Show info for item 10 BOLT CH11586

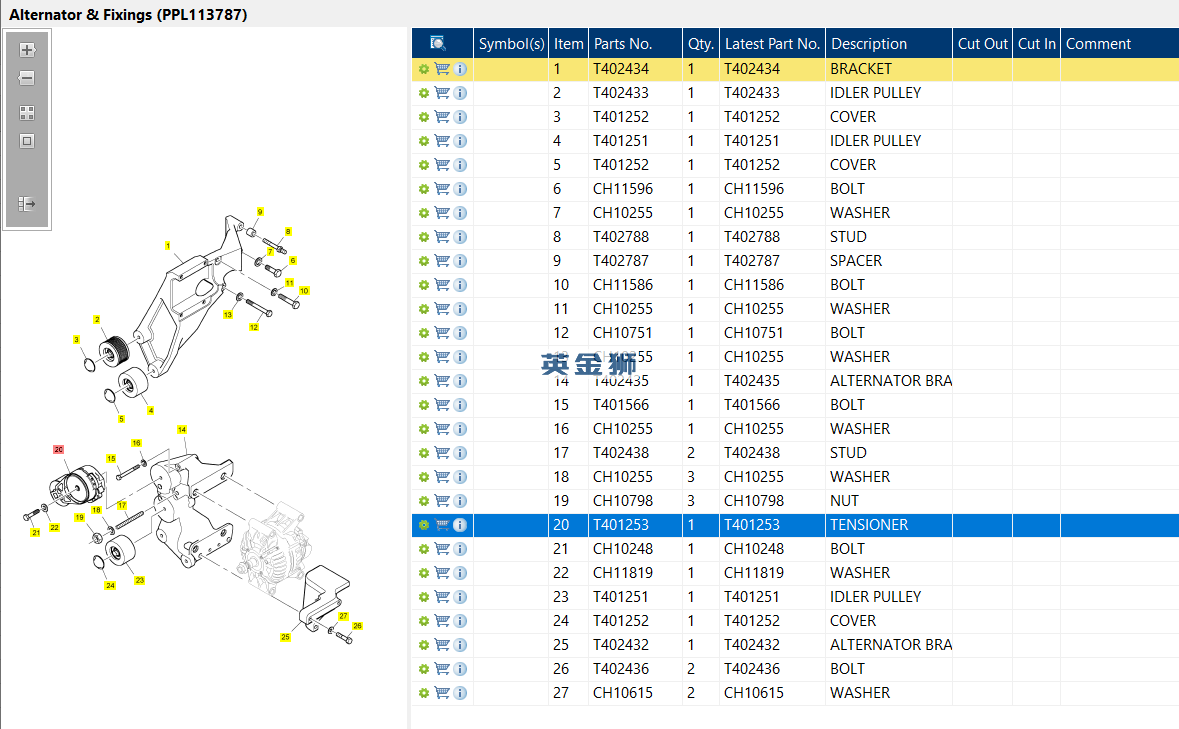click(x=460, y=285)
